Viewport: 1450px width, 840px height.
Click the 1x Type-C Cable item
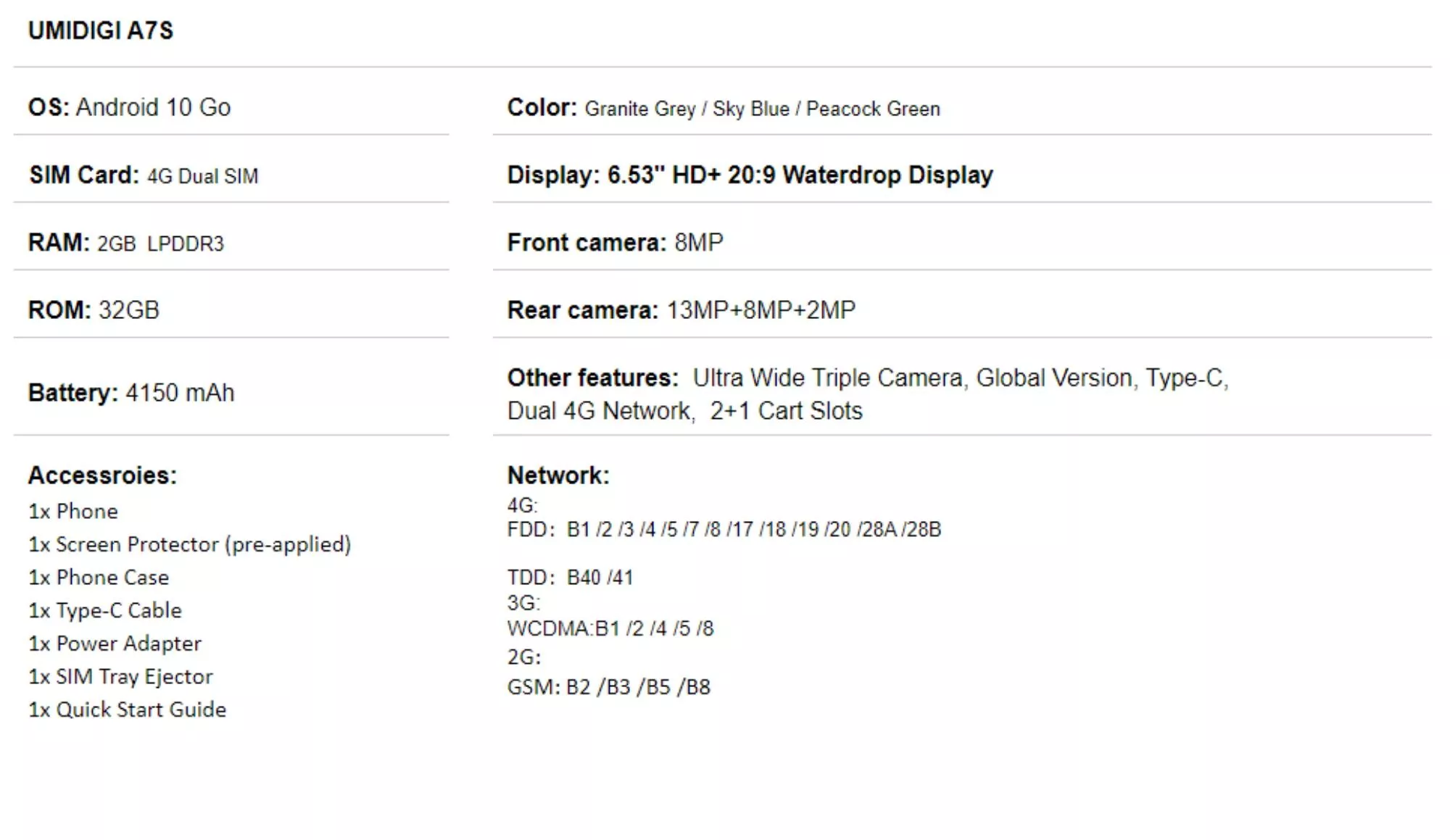(105, 610)
